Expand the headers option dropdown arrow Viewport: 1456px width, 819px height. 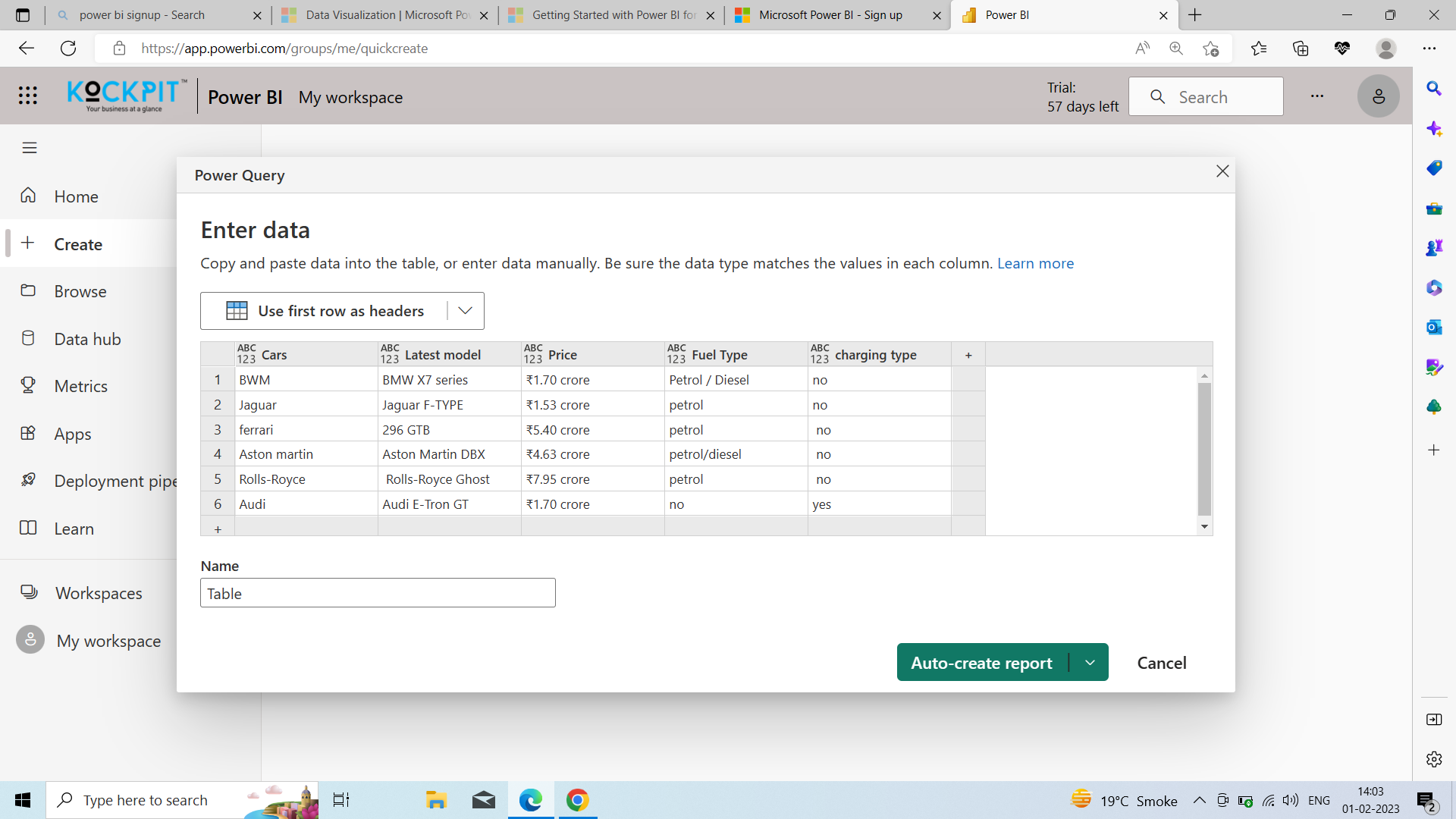[466, 311]
